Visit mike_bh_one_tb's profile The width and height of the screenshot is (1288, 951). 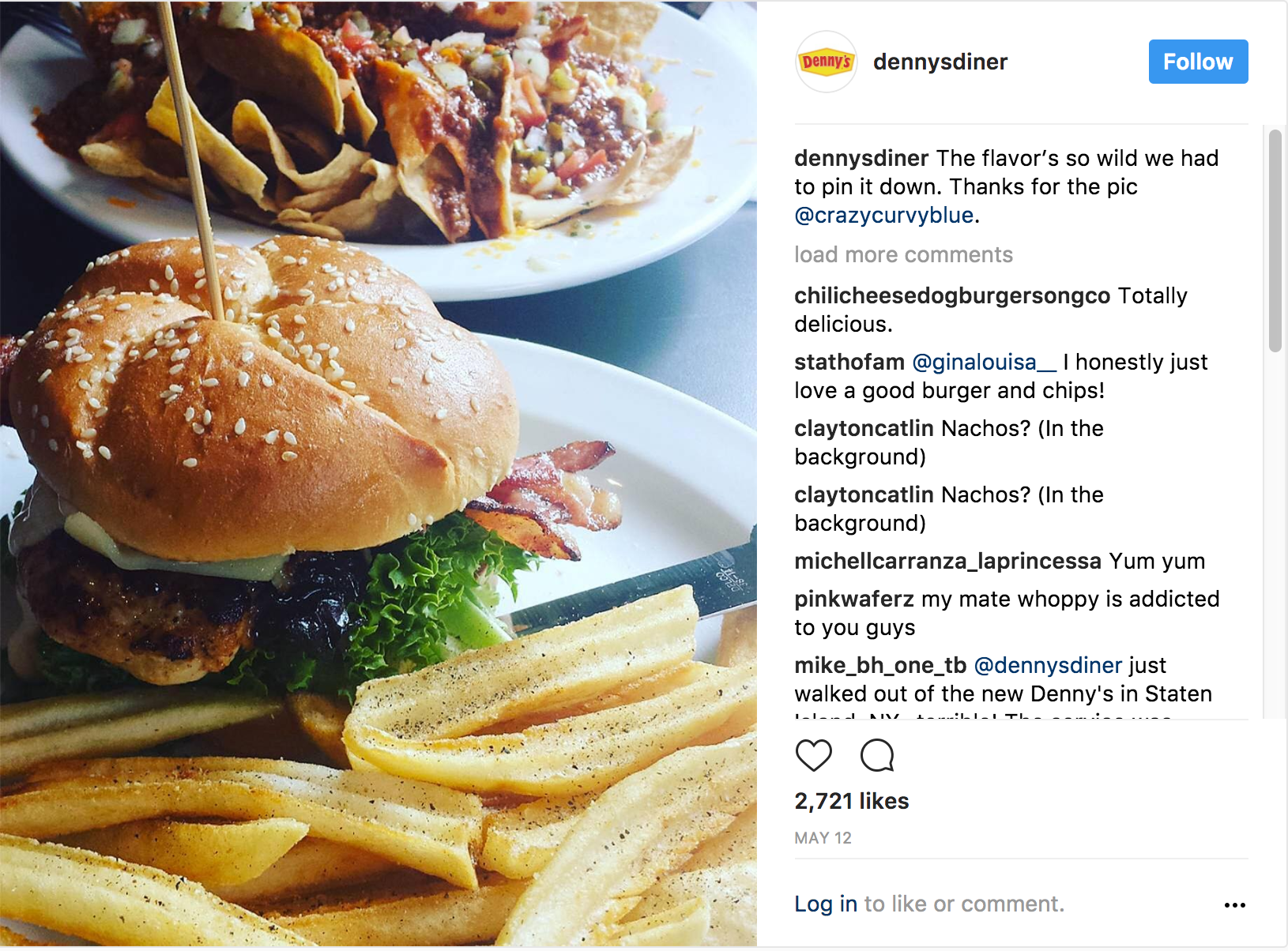click(880, 665)
